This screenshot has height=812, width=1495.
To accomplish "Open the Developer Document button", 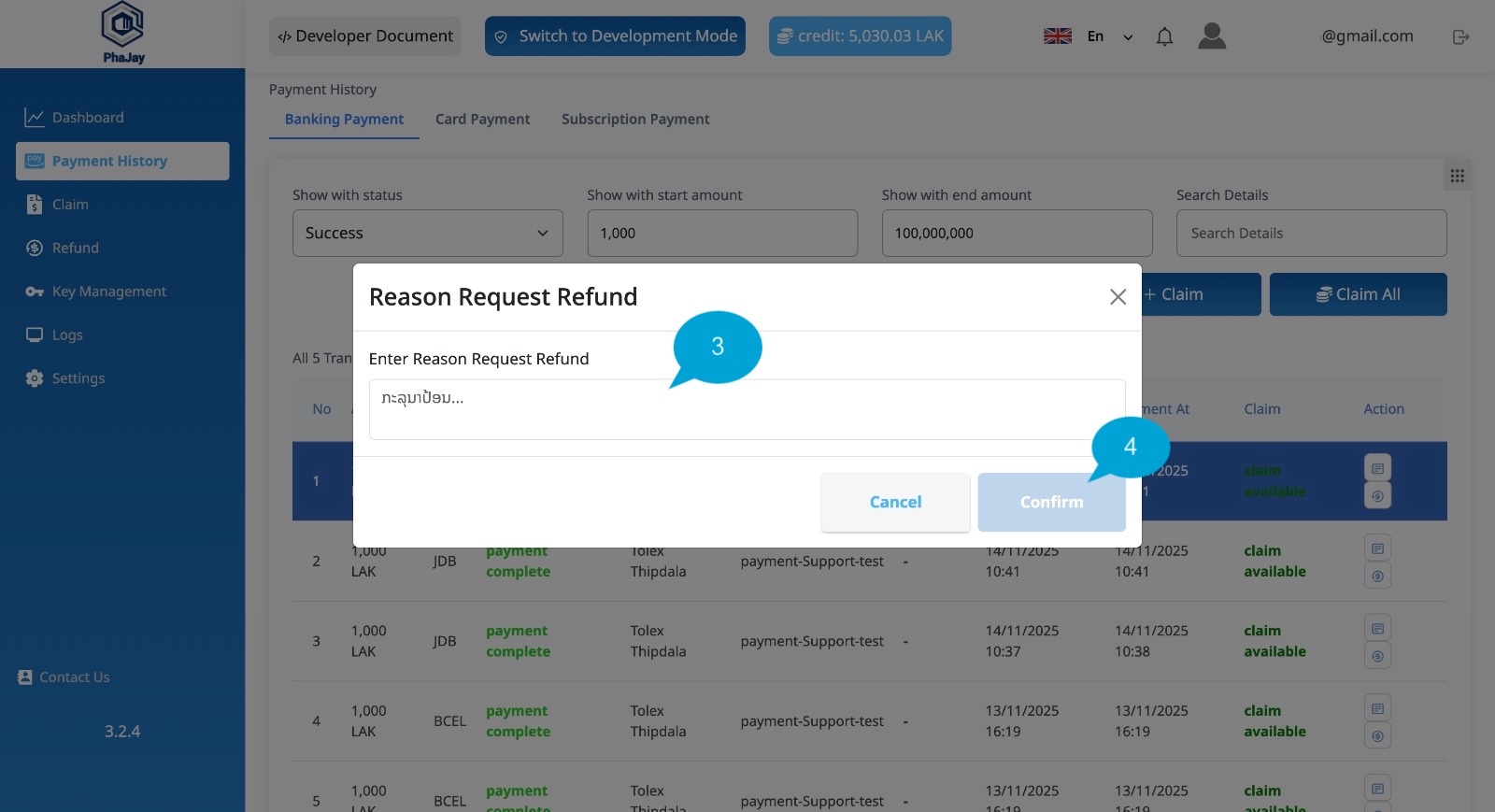I will coord(365,36).
